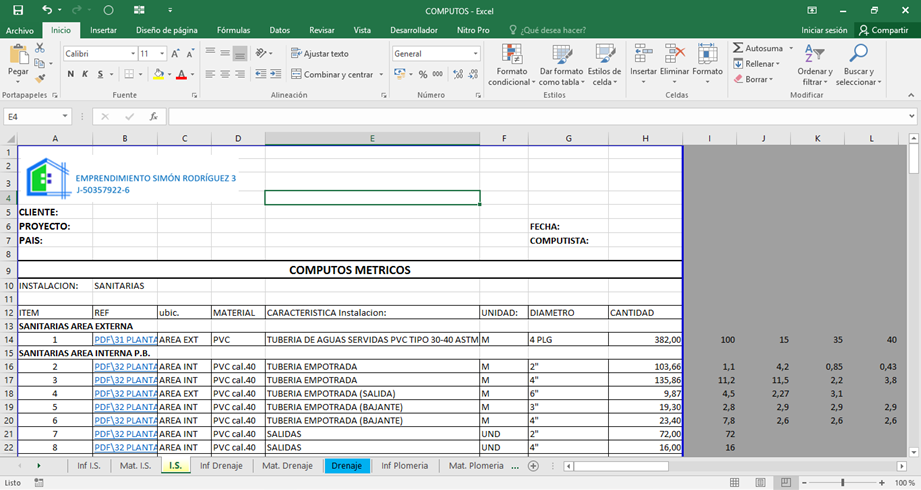Undo the last action
921x490 pixels.
pyautogui.click(x=47, y=10)
